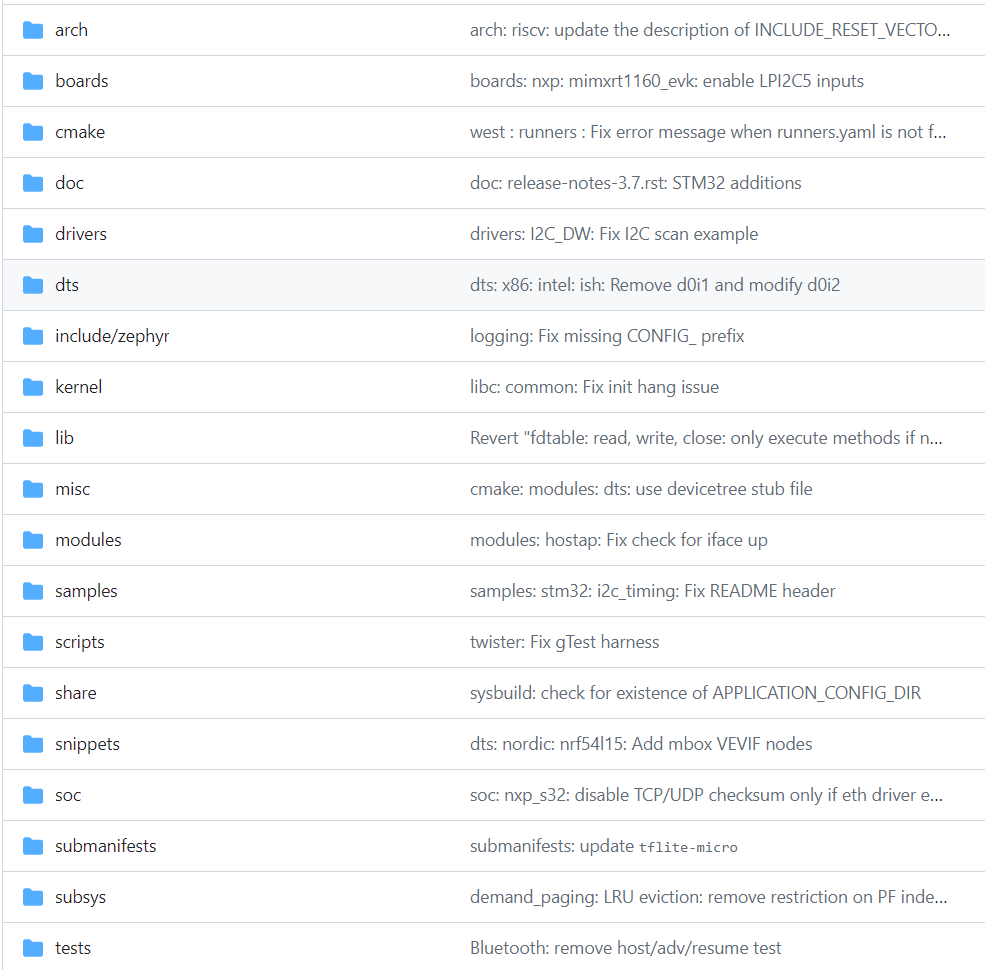
Task: Click the folder icon beside kernel
Action: pyautogui.click(x=33, y=387)
